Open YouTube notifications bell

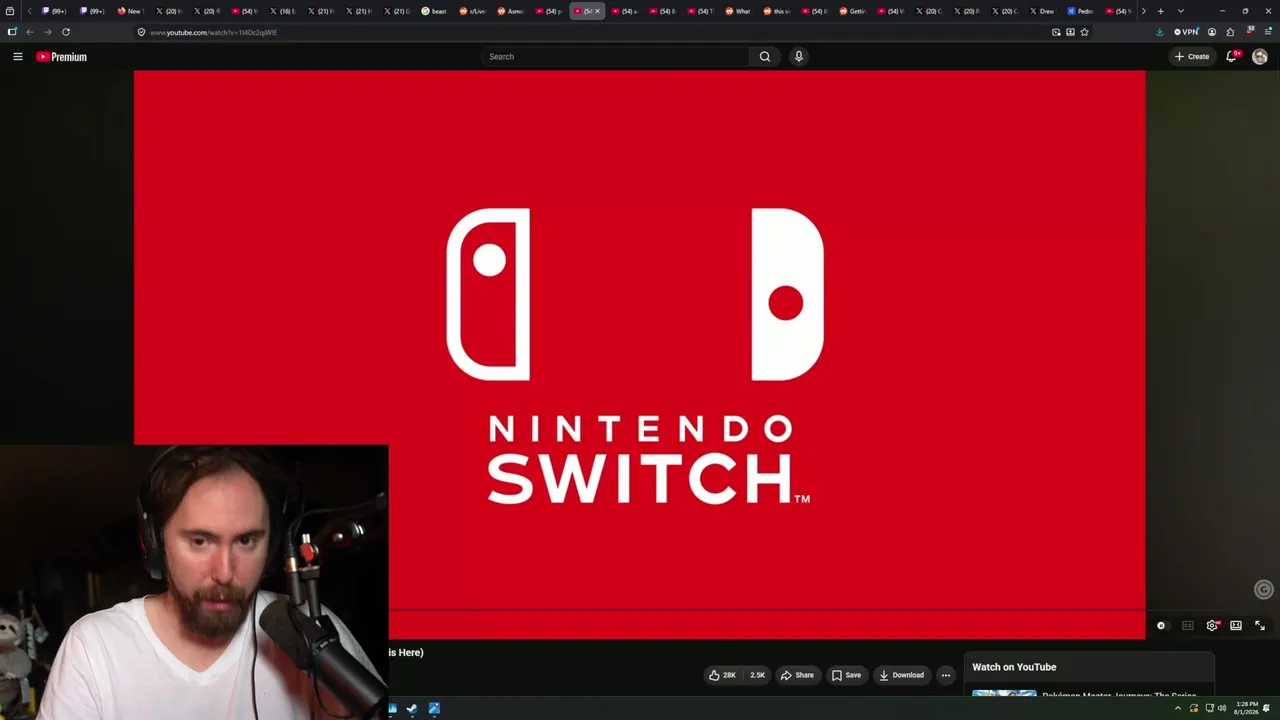pyautogui.click(x=1232, y=57)
